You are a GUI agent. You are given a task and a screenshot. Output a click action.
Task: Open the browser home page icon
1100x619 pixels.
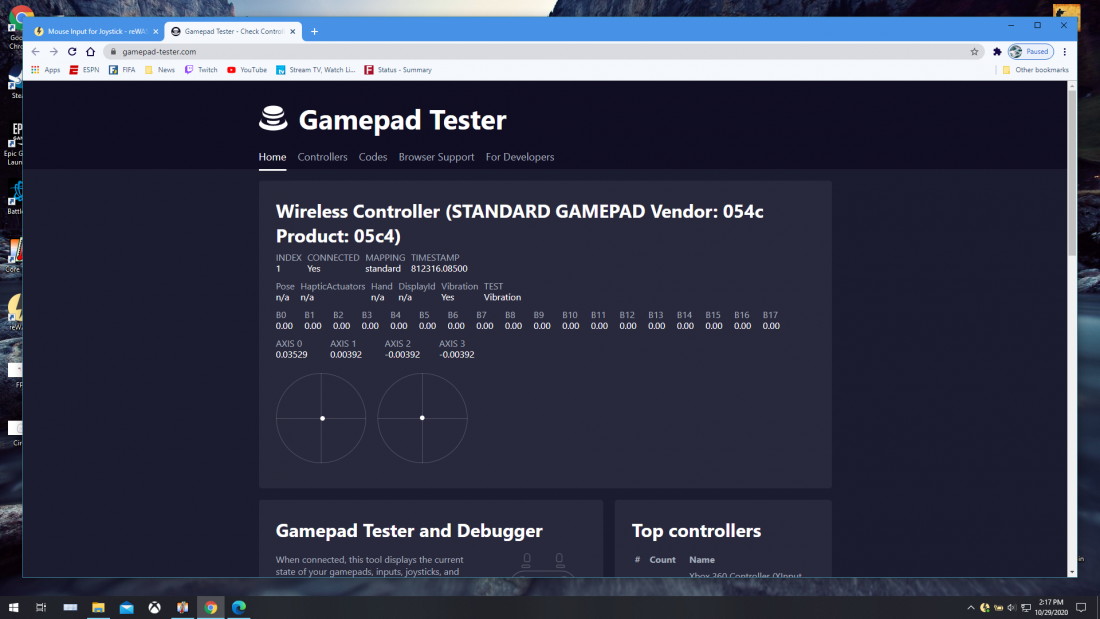pos(90,51)
